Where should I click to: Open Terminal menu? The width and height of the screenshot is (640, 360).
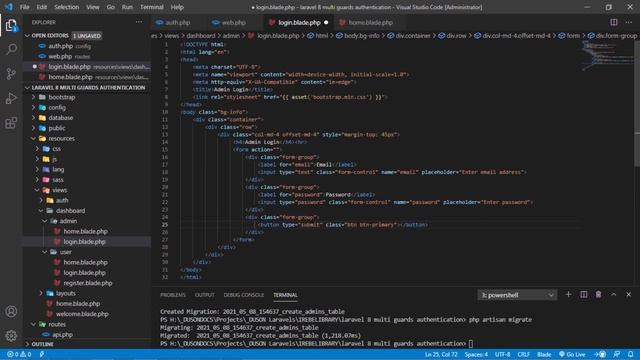151,7
